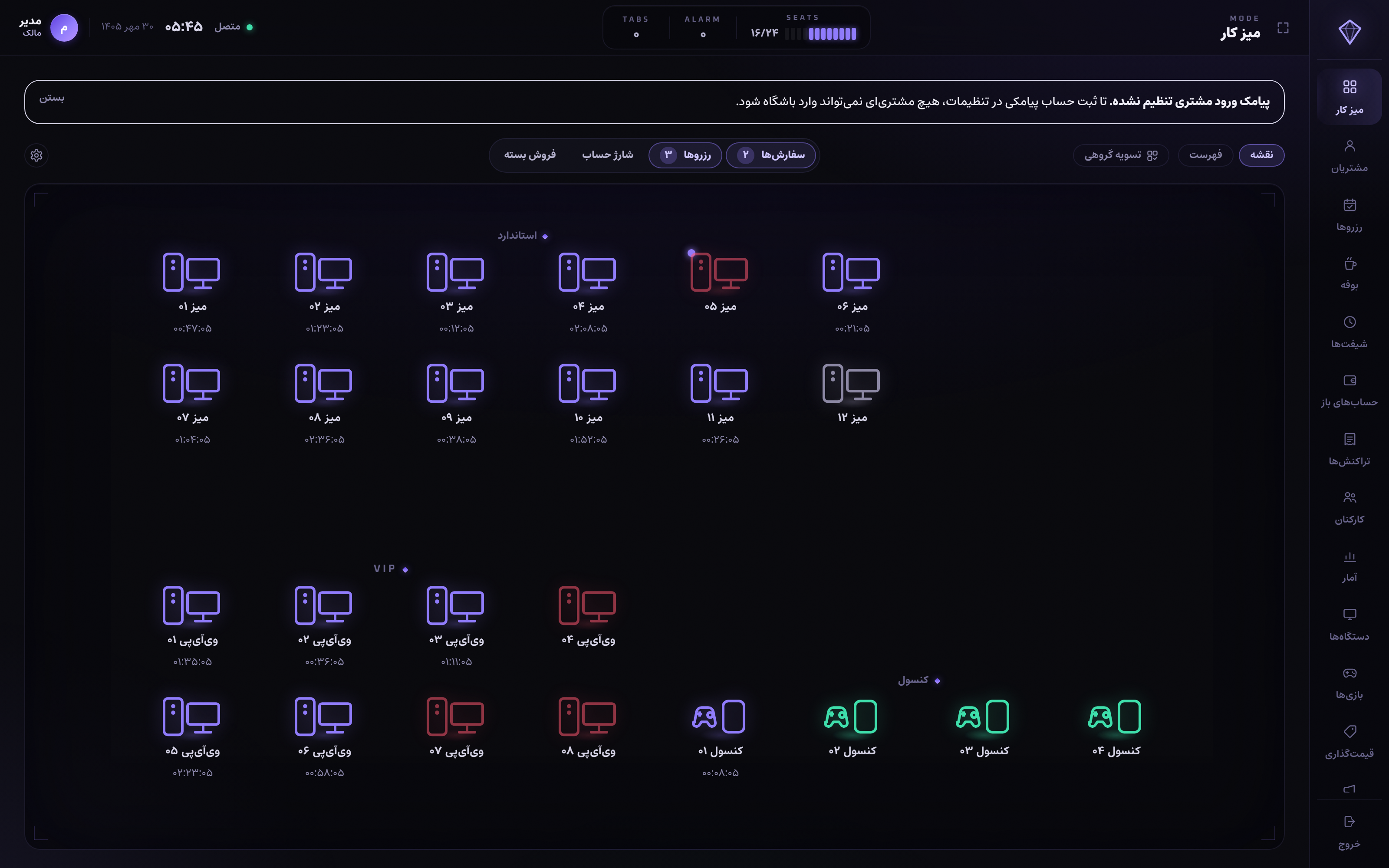
Task: Open میز کار dashboard in sidebar
Action: [1349, 97]
